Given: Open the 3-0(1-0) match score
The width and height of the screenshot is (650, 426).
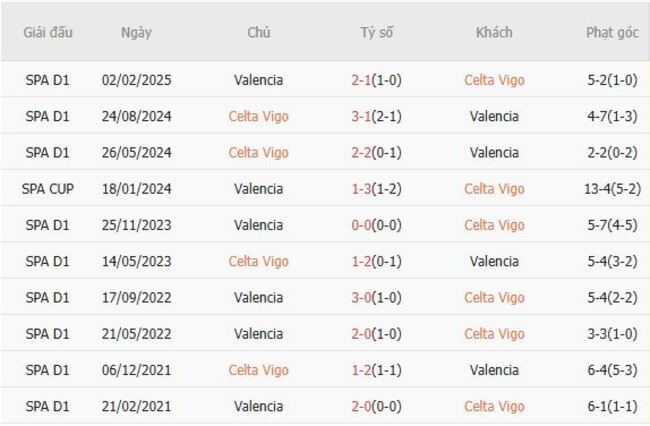Looking at the screenshot, I should (x=376, y=297).
